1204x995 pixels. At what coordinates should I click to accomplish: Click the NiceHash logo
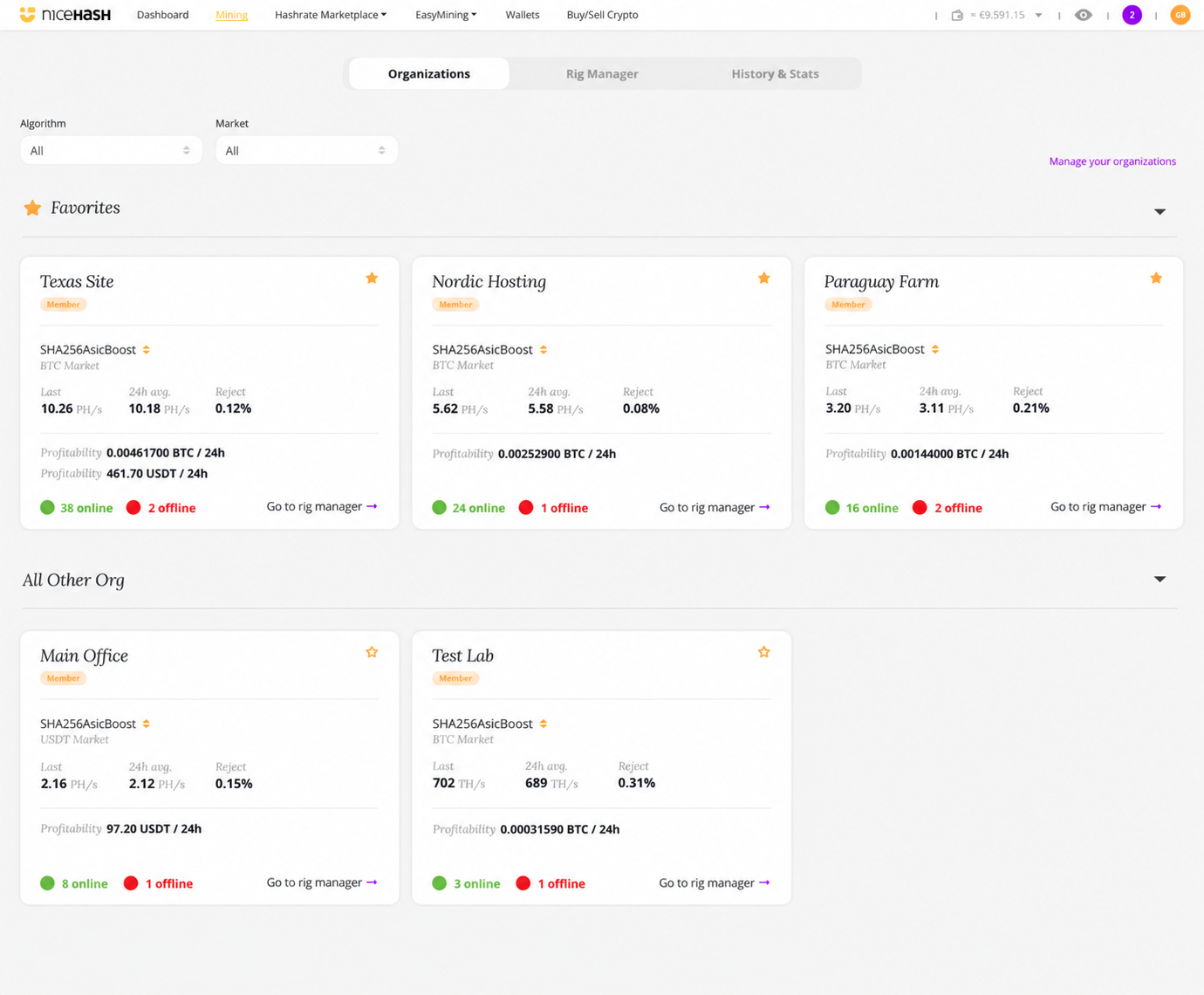65,15
